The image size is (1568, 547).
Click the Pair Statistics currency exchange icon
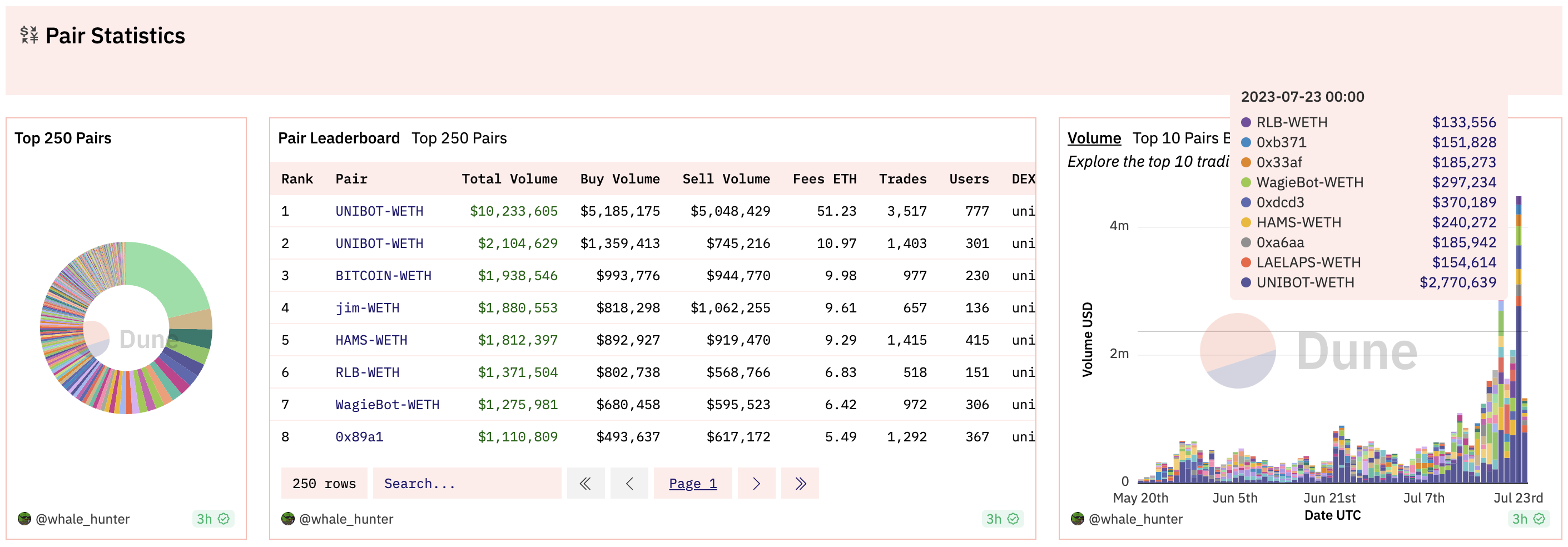point(28,35)
